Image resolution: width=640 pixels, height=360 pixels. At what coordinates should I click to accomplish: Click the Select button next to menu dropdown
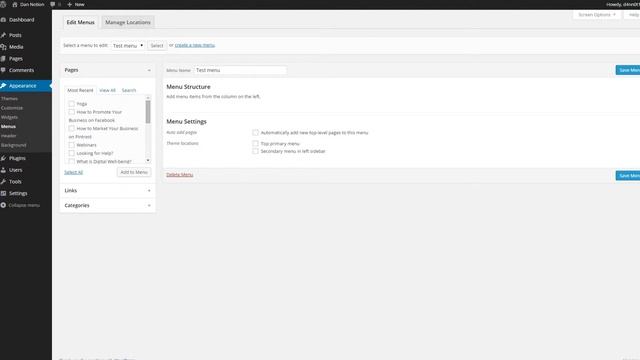coord(157,46)
